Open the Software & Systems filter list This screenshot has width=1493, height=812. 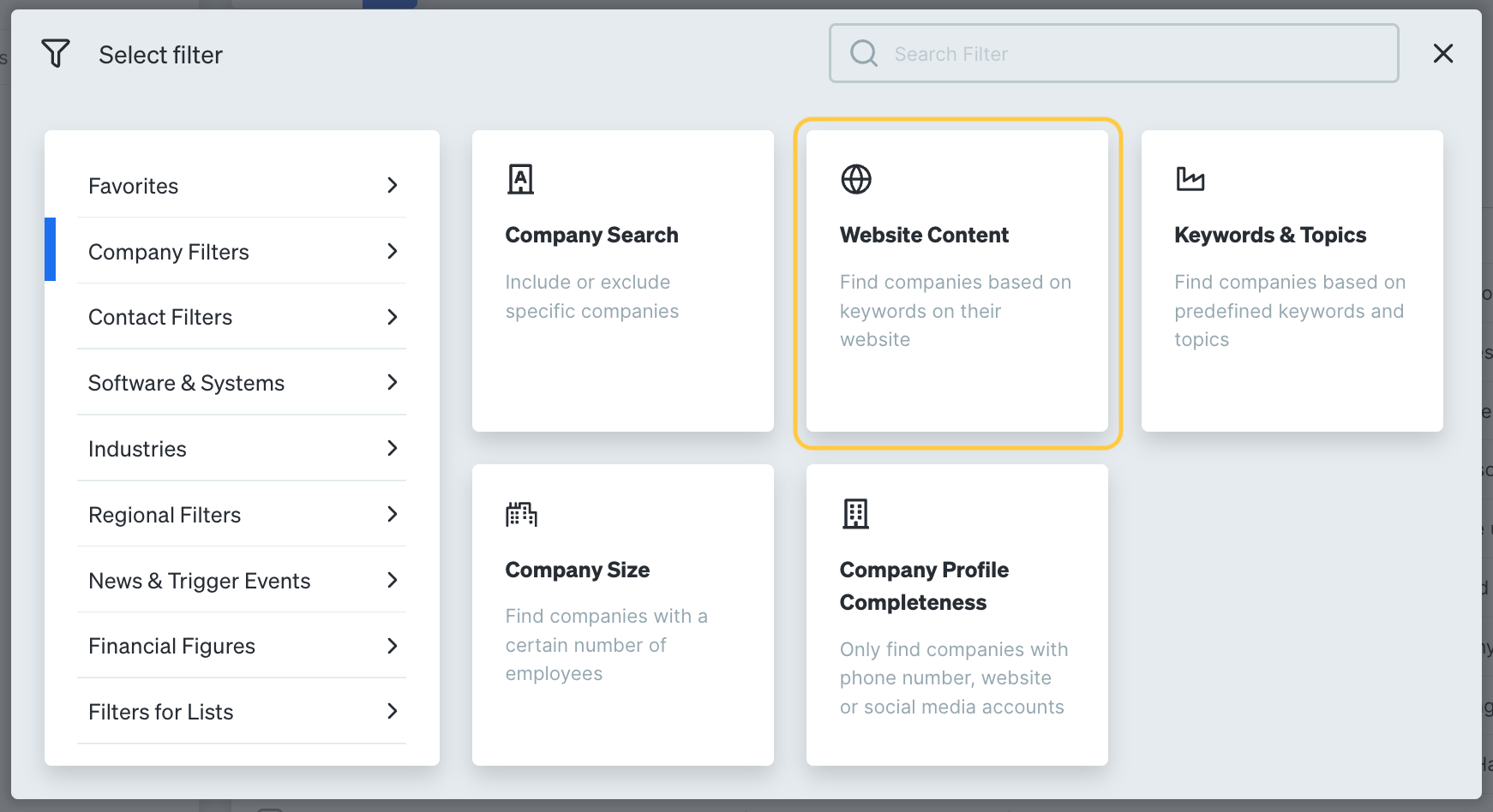pyautogui.click(x=242, y=383)
